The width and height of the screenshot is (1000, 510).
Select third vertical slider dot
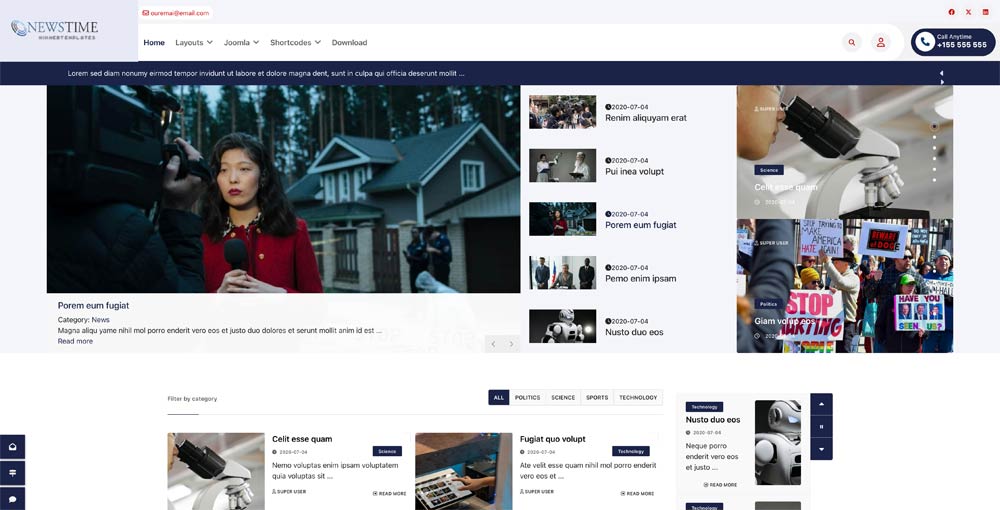click(934, 148)
